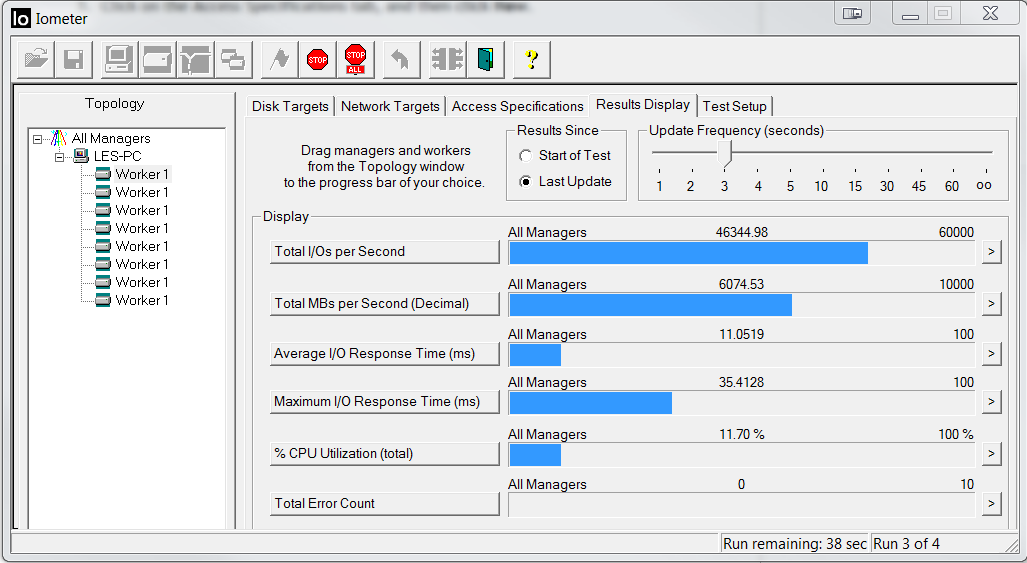1027x563 pixels.
Task: Open the About help question mark icon
Action: [532, 60]
